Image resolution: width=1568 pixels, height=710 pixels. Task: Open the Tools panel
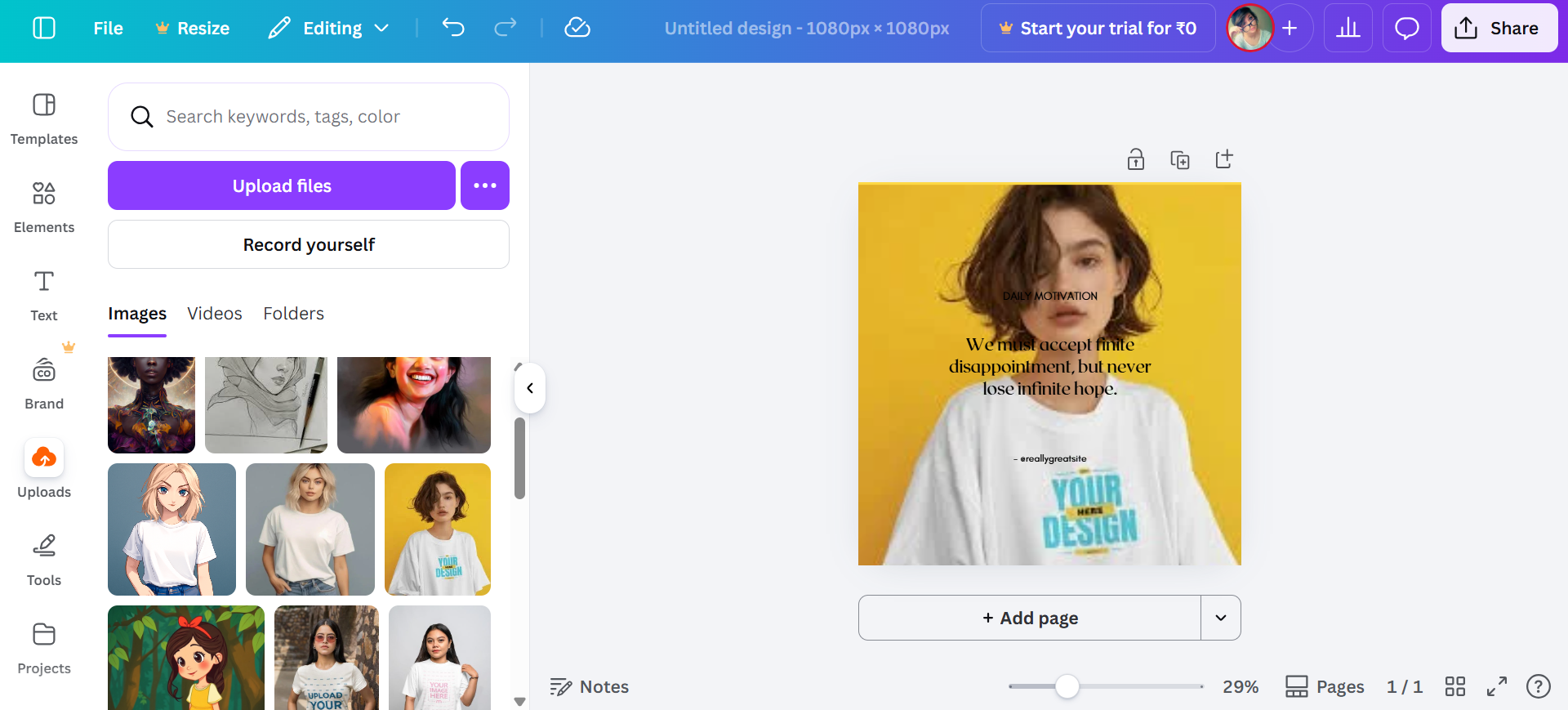point(44,560)
